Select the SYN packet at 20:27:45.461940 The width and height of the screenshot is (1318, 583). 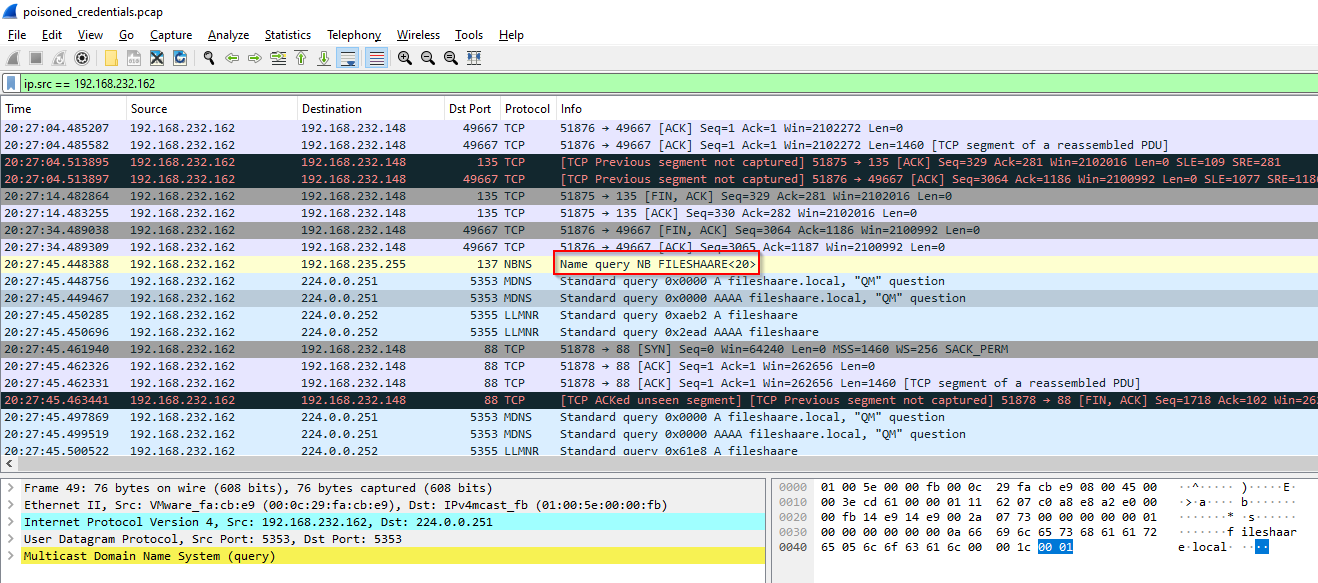click(x=659, y=349)
